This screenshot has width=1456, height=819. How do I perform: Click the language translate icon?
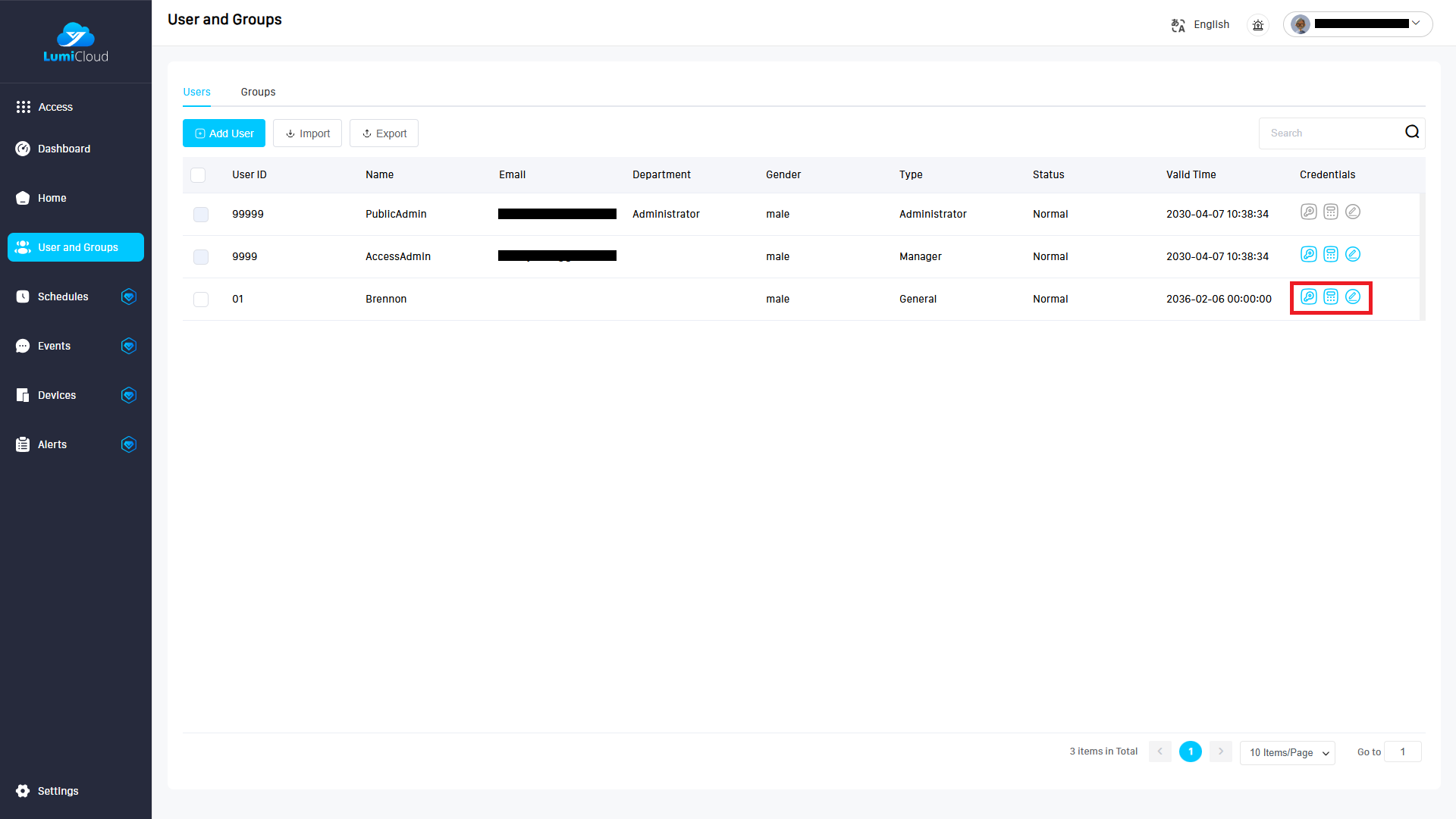point(1178,25)
